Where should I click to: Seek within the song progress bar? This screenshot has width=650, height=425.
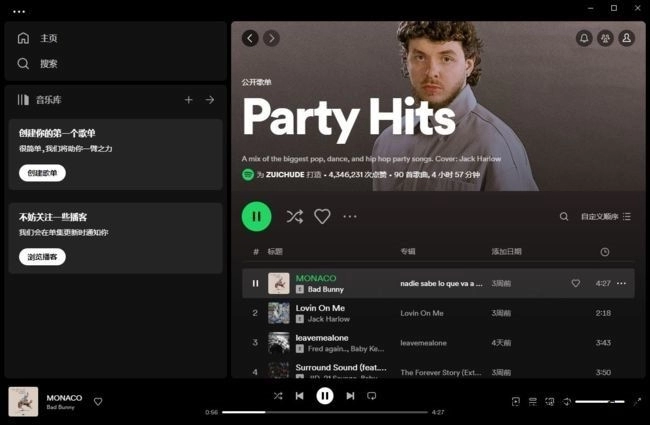(x=325, y=412)
